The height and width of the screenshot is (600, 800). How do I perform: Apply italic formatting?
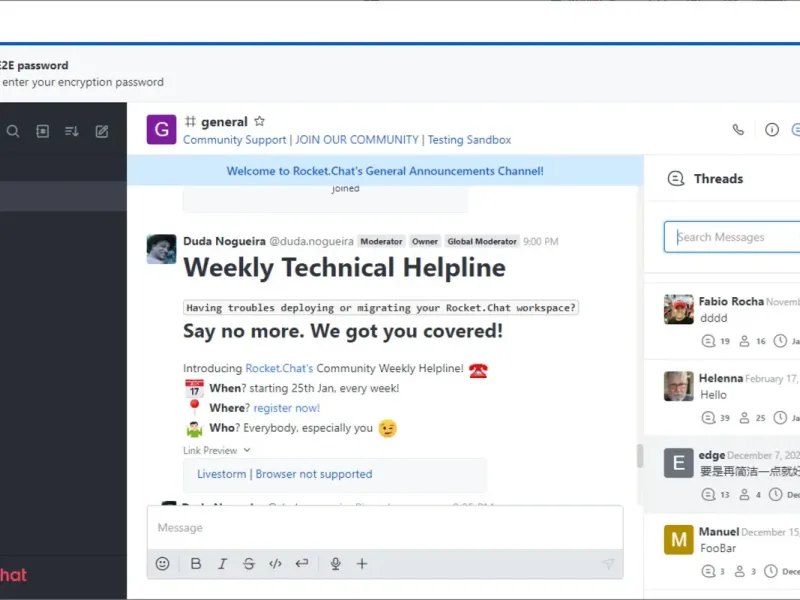[222, 564]
